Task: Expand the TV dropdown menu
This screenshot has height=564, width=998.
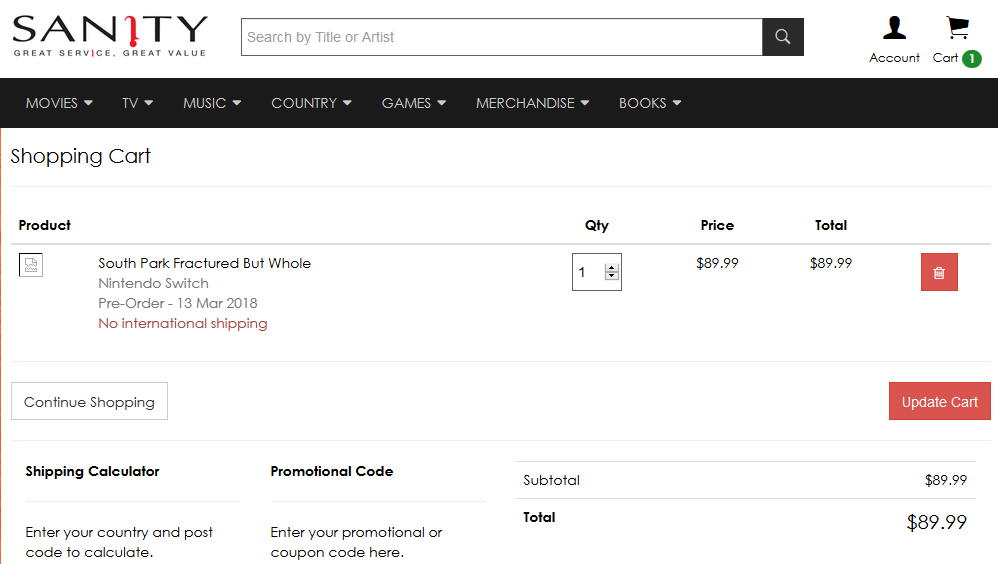Action: point(137,103)
